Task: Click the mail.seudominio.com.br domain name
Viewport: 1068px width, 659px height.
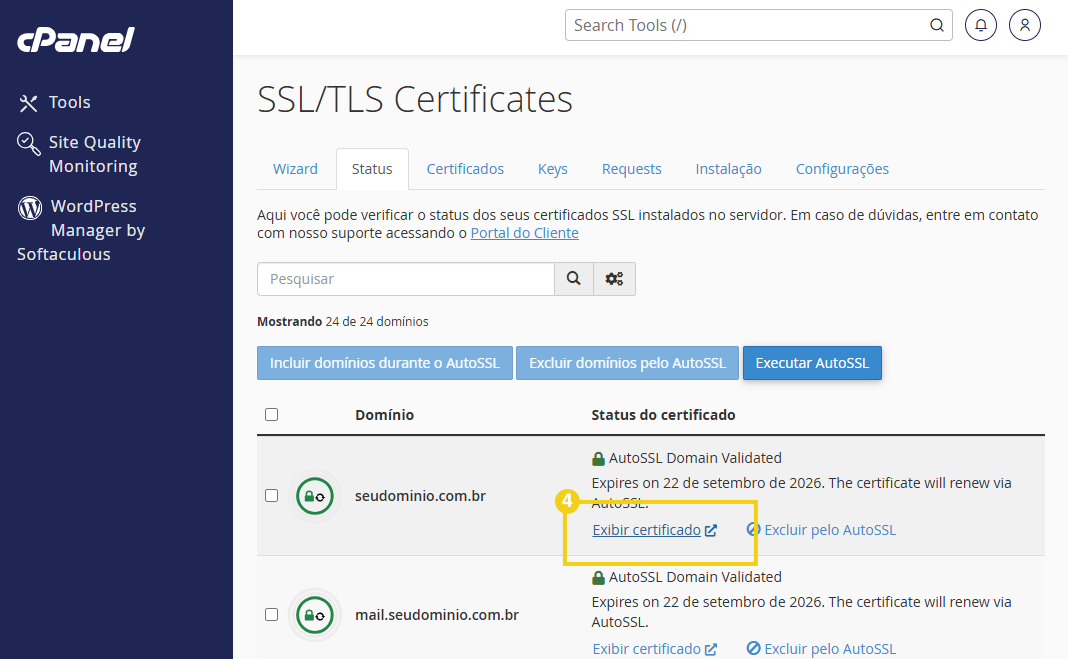Action: click(x=437, y=615)
